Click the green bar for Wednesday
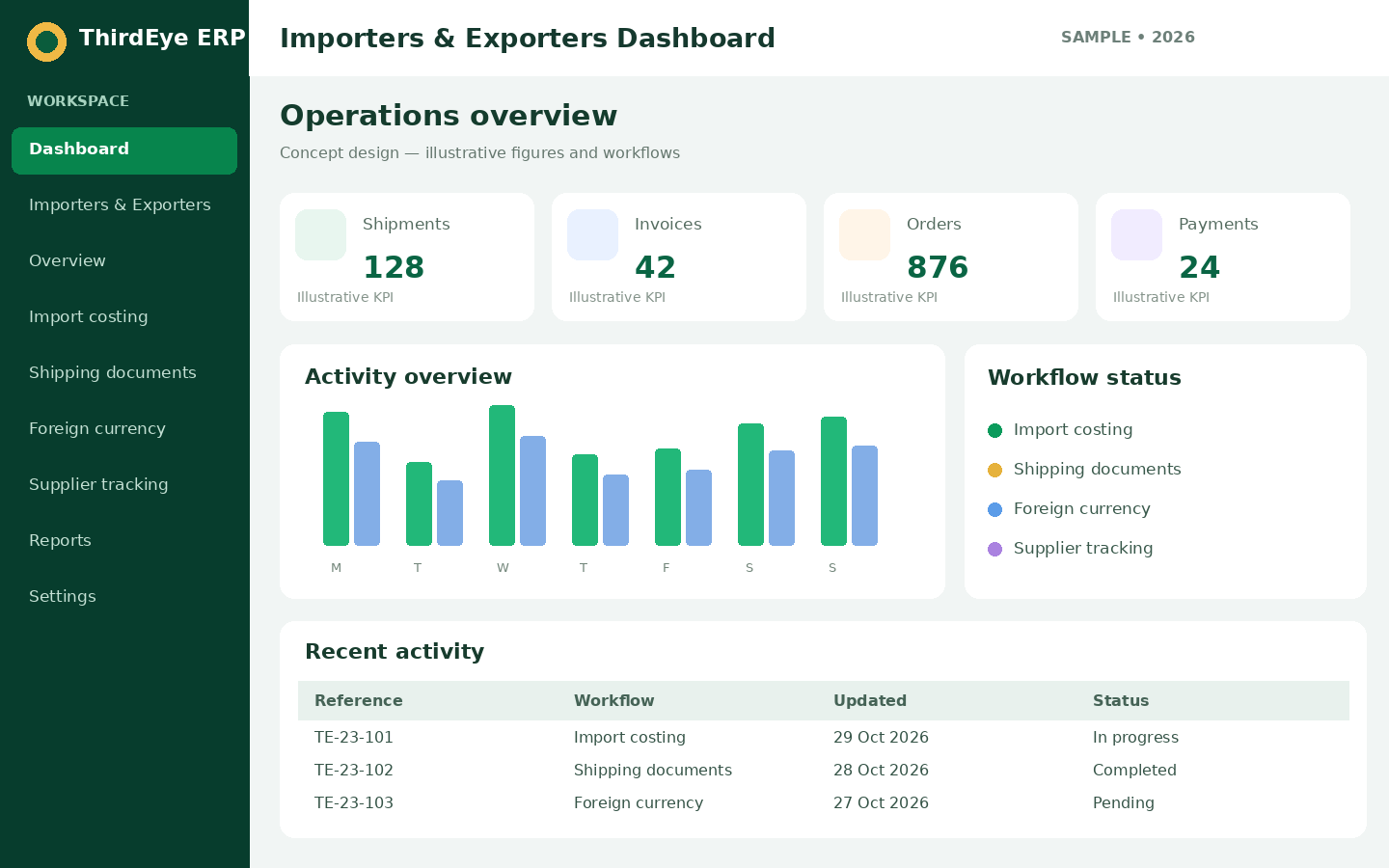Viewport: 1389px width, 868px height. (x=502, y=475)
